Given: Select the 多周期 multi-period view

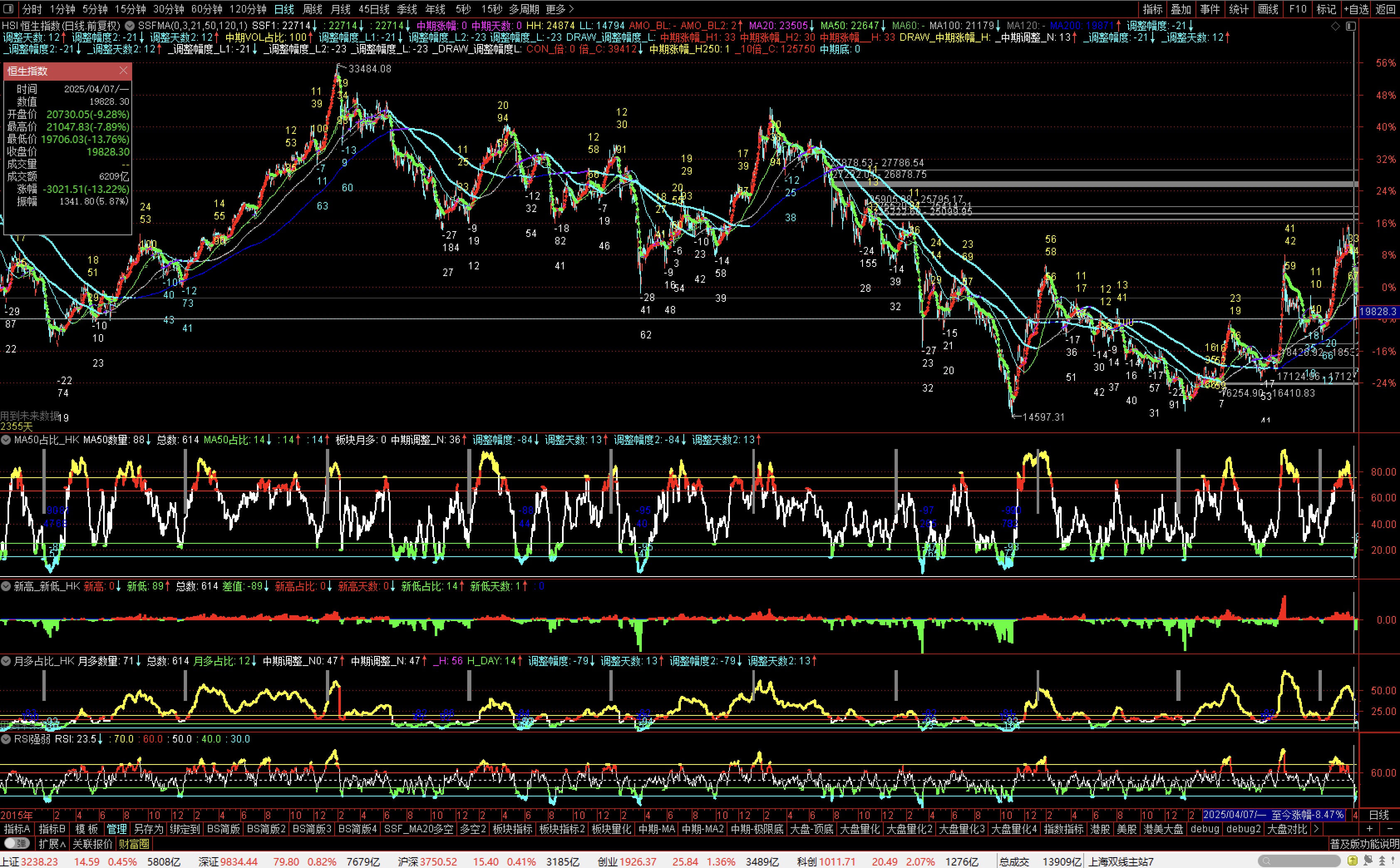Looking at the screenshot, I should click(523, 9).
